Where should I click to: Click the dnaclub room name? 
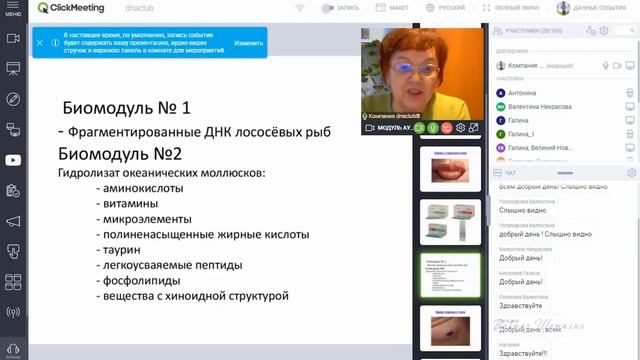coord(139,8)
